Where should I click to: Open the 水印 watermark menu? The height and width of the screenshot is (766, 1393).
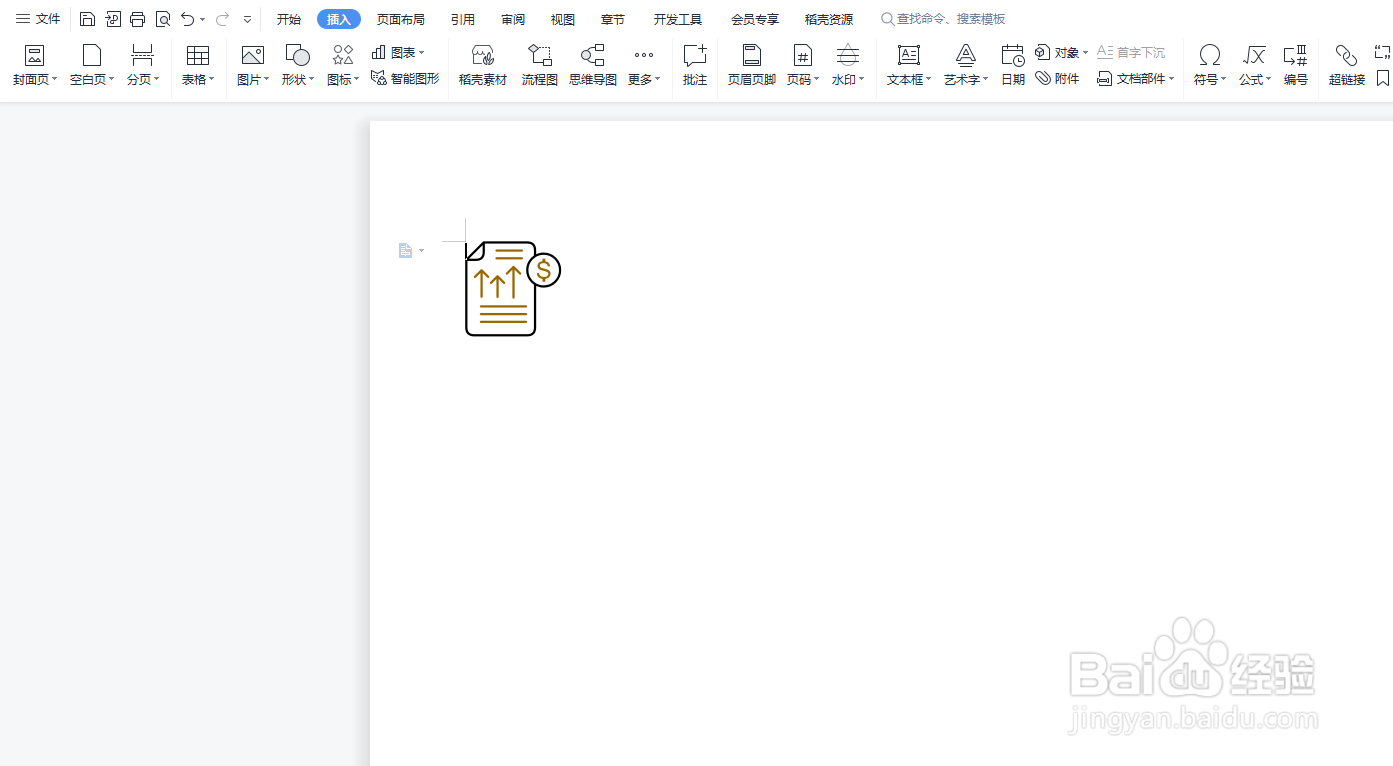point(848,65)
